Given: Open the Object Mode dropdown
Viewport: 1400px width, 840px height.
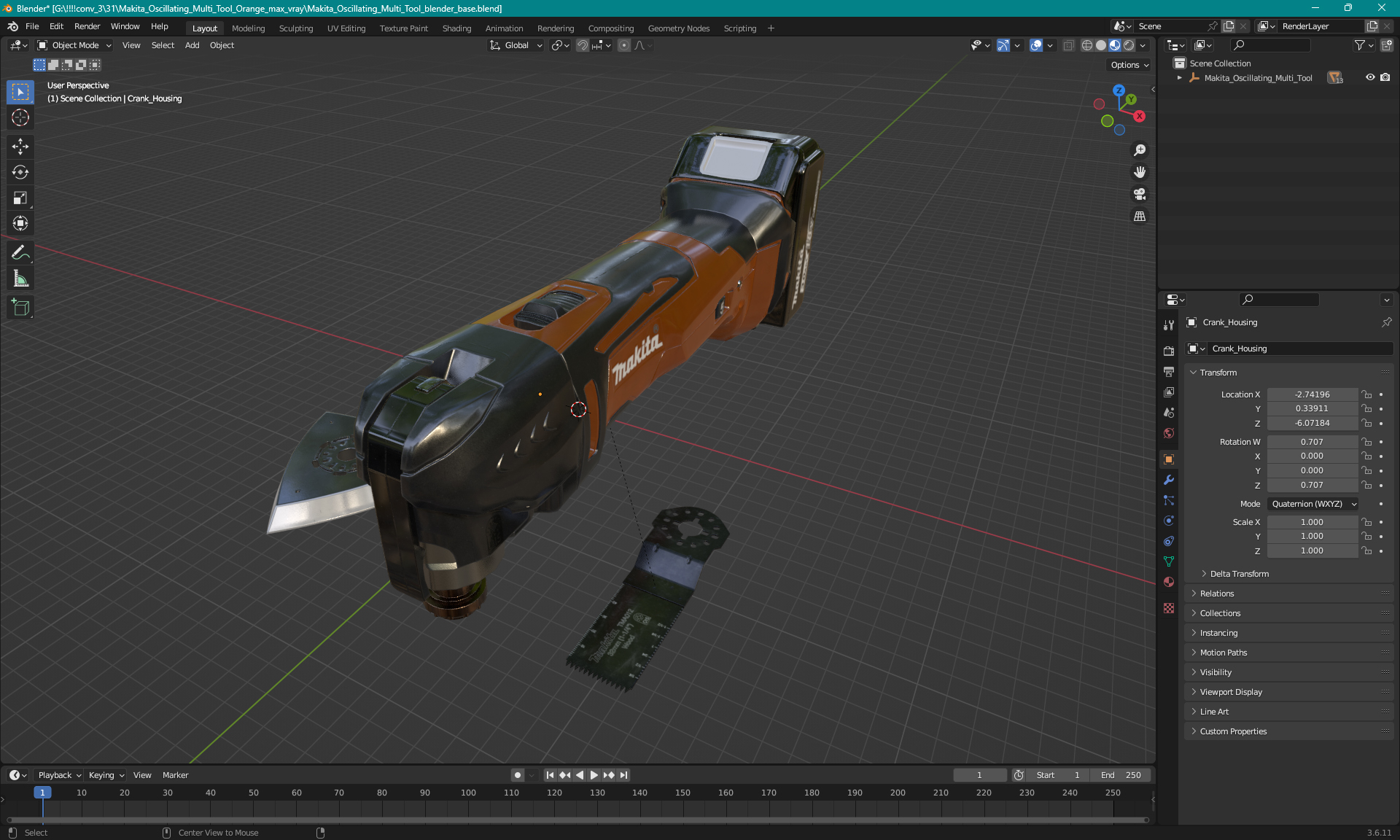Looking at the screenshot, I should pos(74,45).
